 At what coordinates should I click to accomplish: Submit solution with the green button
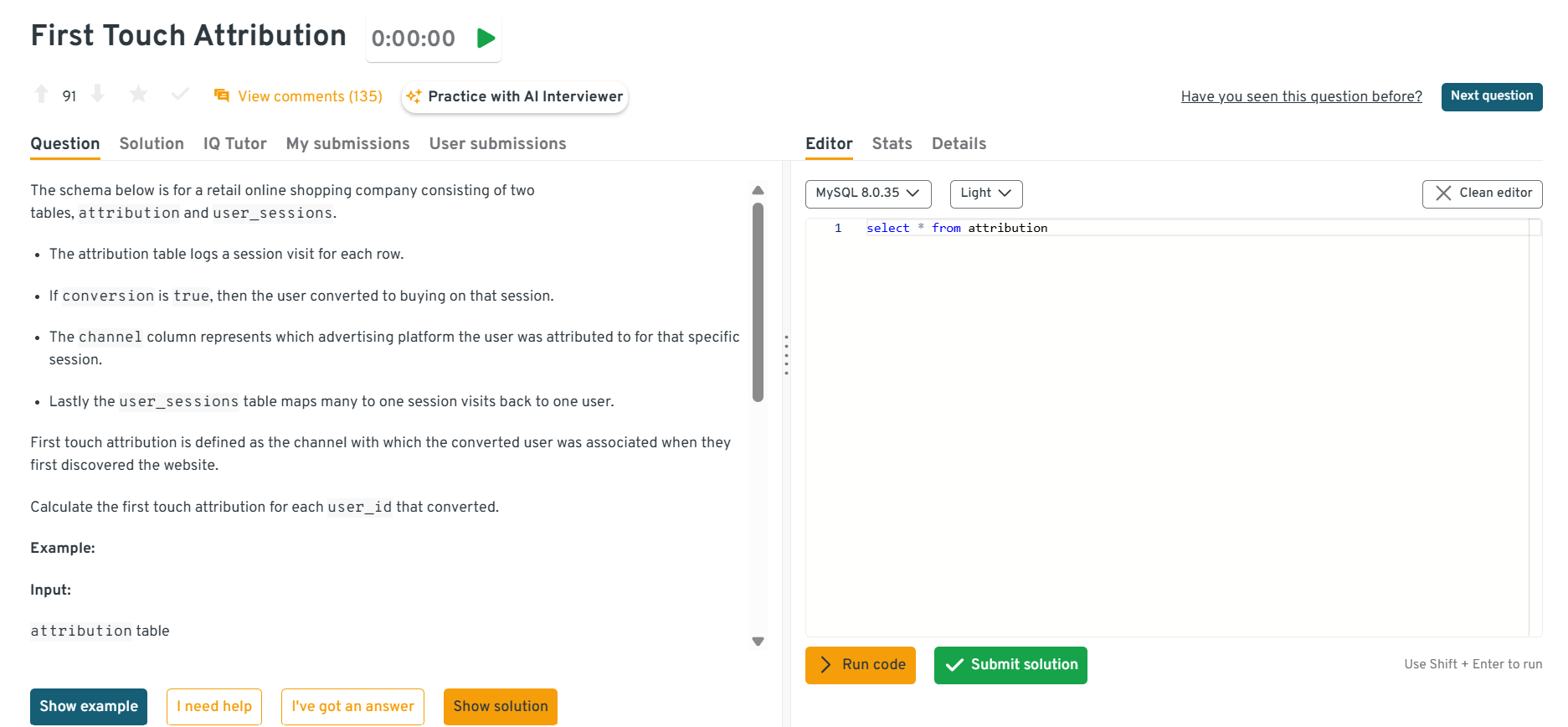point(1010,665)
